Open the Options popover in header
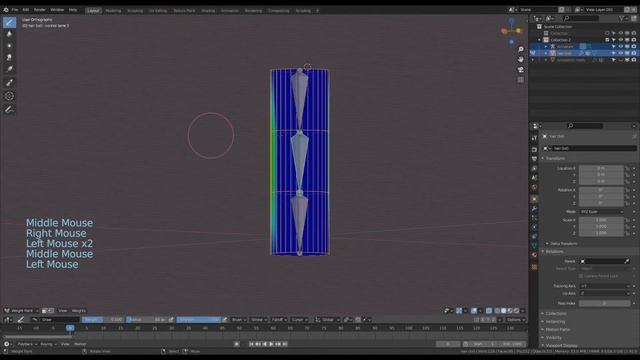 tap(516, 320)
